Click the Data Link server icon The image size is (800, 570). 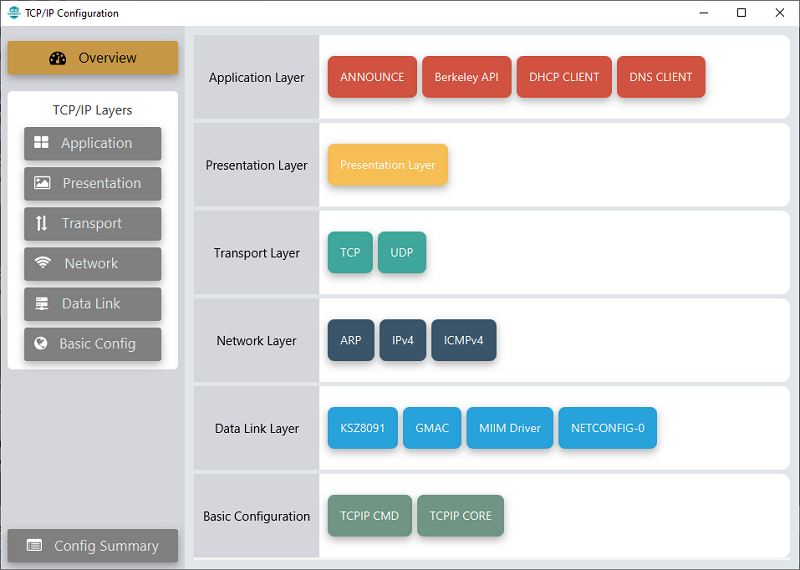[42, 303]
